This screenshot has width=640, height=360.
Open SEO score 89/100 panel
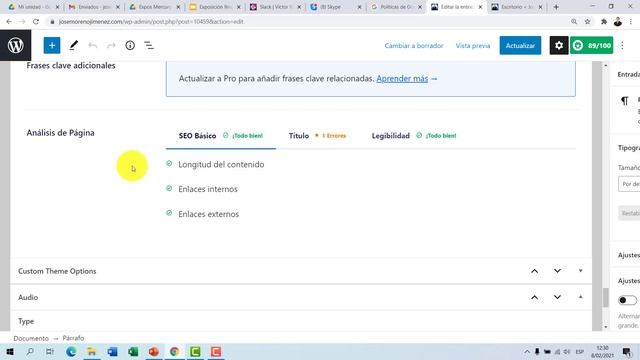[x=591, y=45]
